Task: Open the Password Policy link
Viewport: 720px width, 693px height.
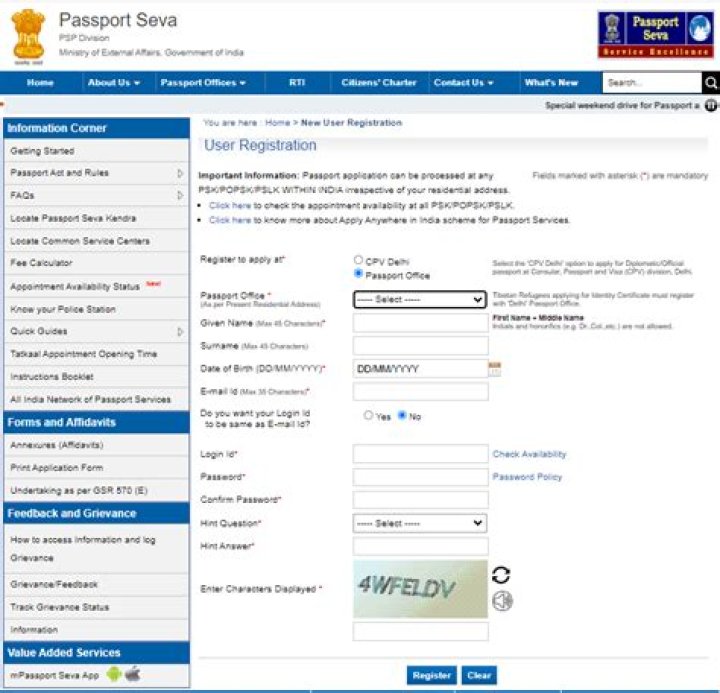Action: coord(527,477)
